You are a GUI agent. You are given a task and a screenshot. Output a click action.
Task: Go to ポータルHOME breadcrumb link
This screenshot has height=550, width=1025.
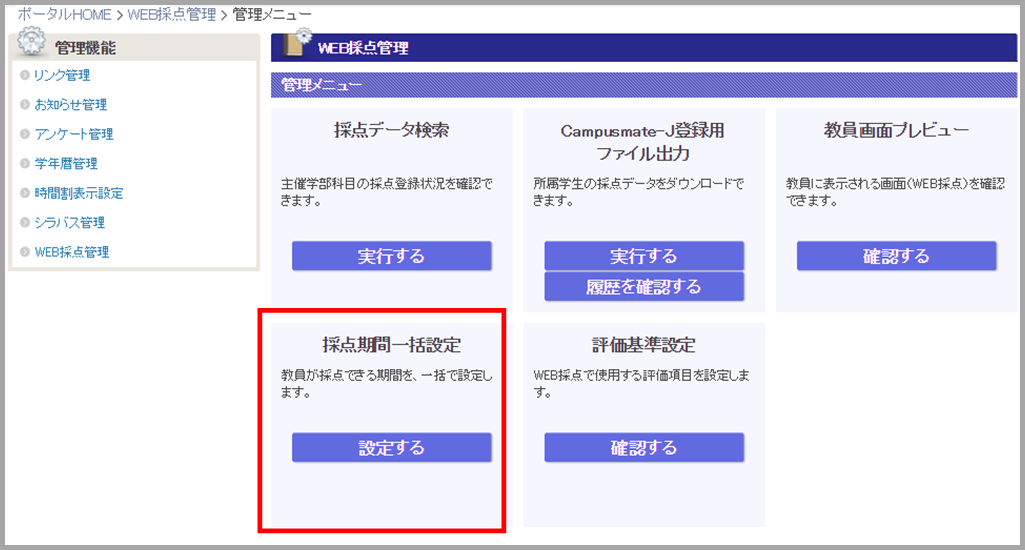[64, 14]
